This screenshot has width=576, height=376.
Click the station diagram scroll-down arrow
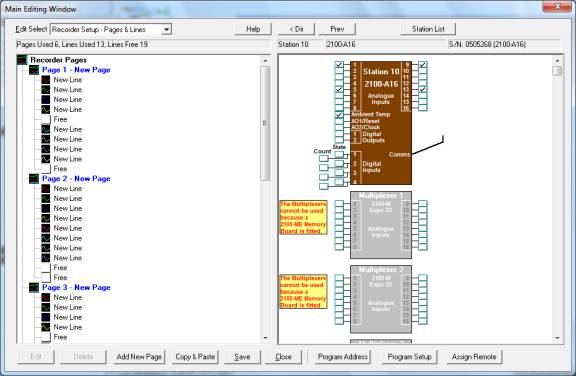pos(557,338)
